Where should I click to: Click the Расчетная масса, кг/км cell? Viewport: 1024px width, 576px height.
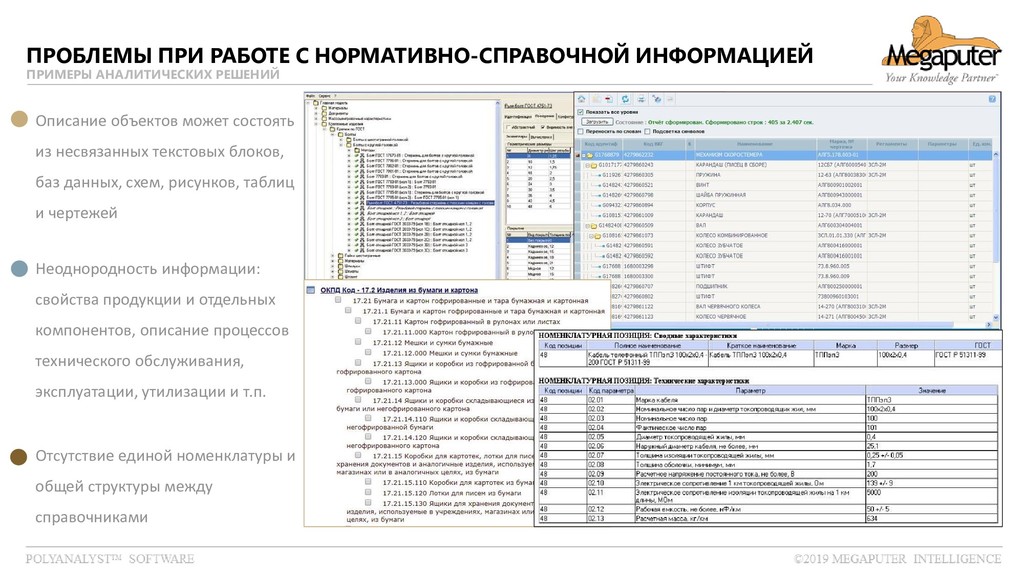coord(750,519)
